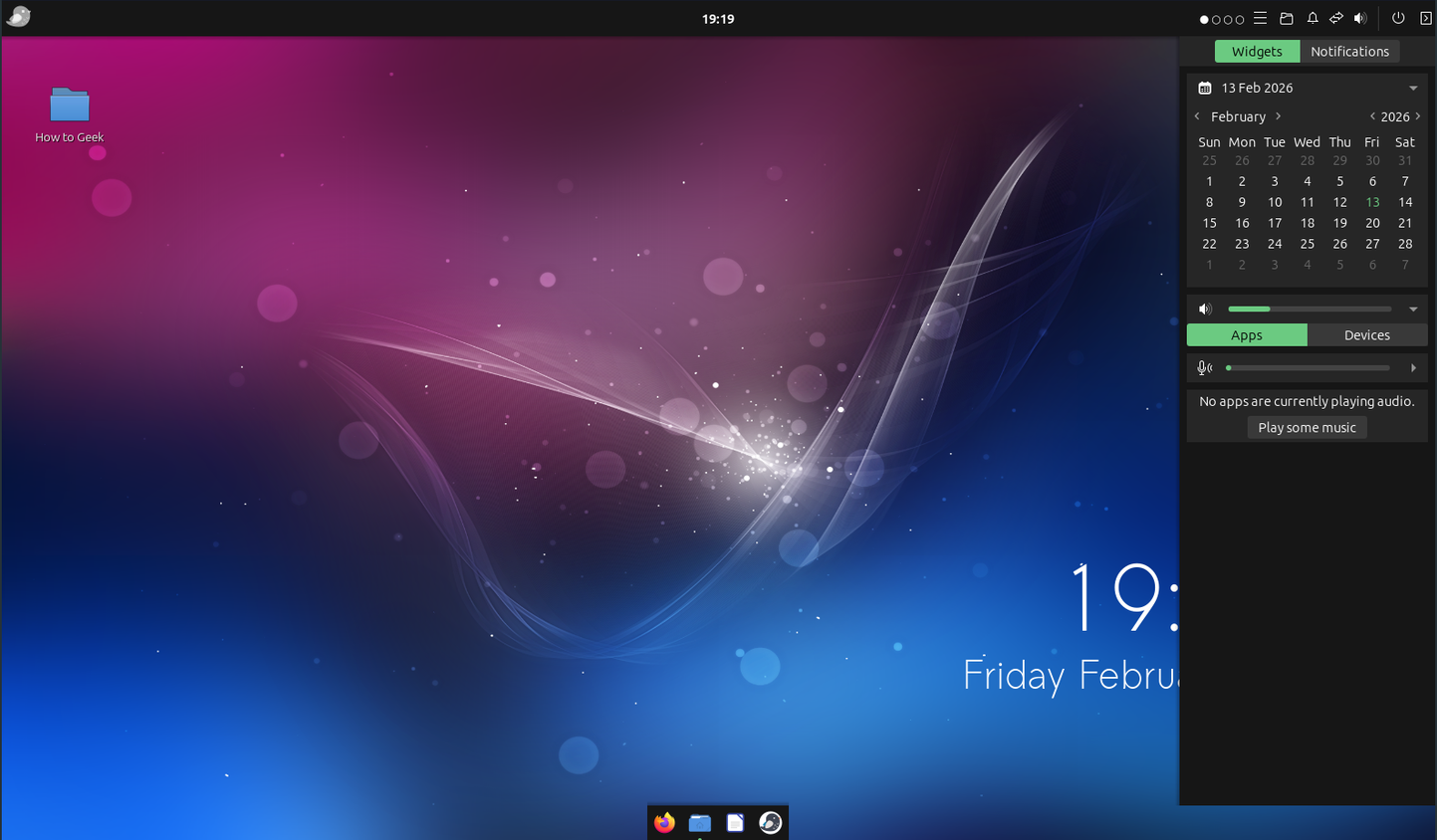
Task: Go to the previous month before February
Action: [x=1197, y=116]
